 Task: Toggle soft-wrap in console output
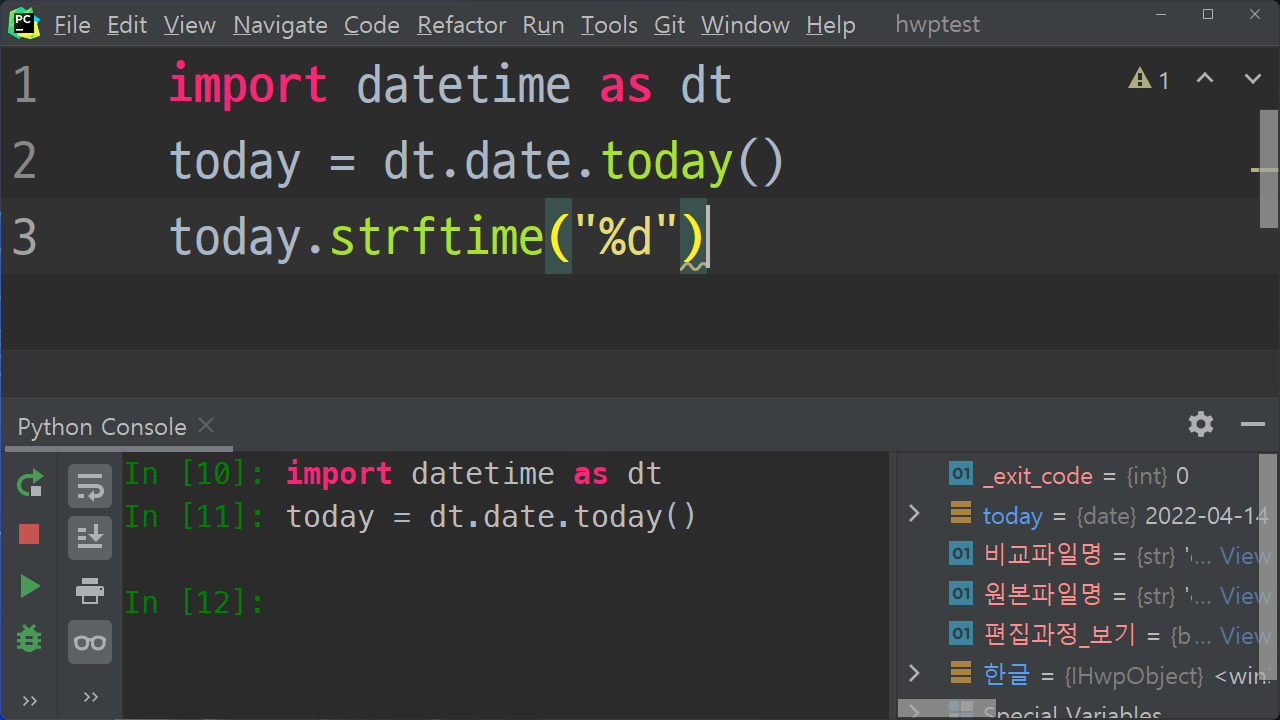[x=90, y=486]
